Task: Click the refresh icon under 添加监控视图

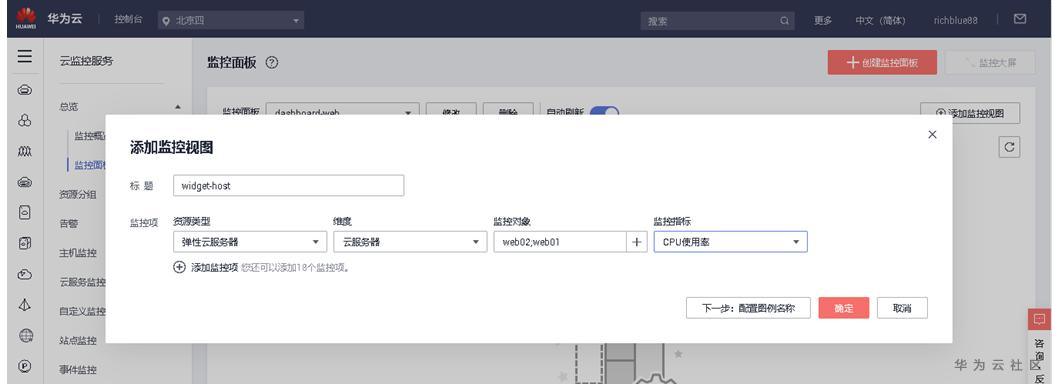Action: [x=1009, y=147]
